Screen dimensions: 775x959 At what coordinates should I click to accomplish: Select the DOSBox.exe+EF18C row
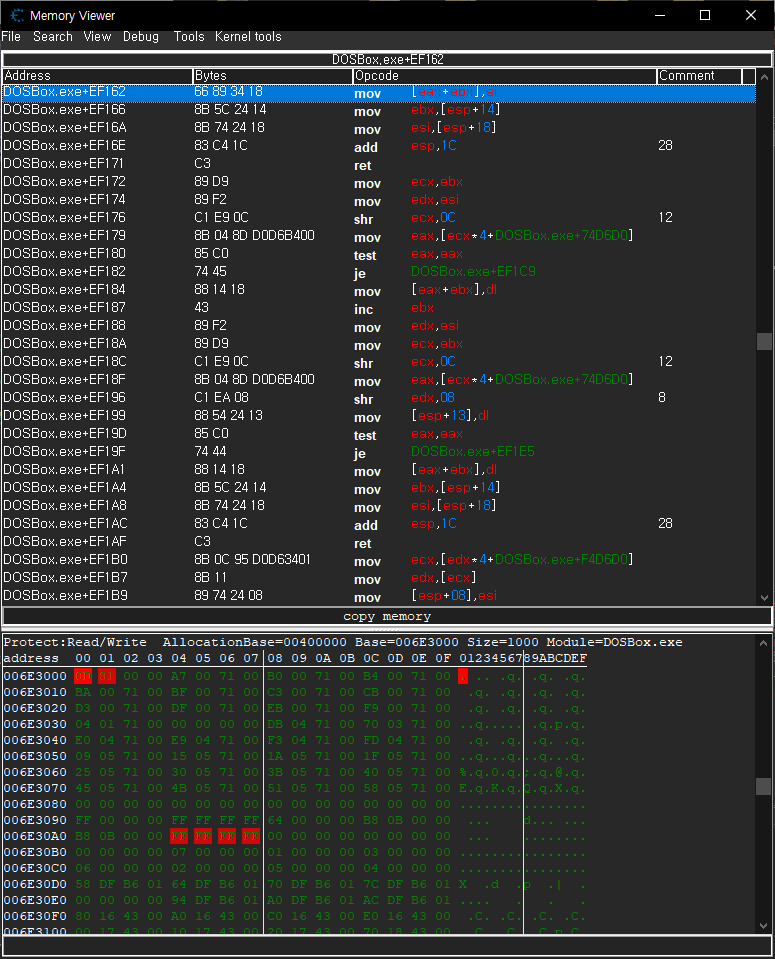point(379,362)
